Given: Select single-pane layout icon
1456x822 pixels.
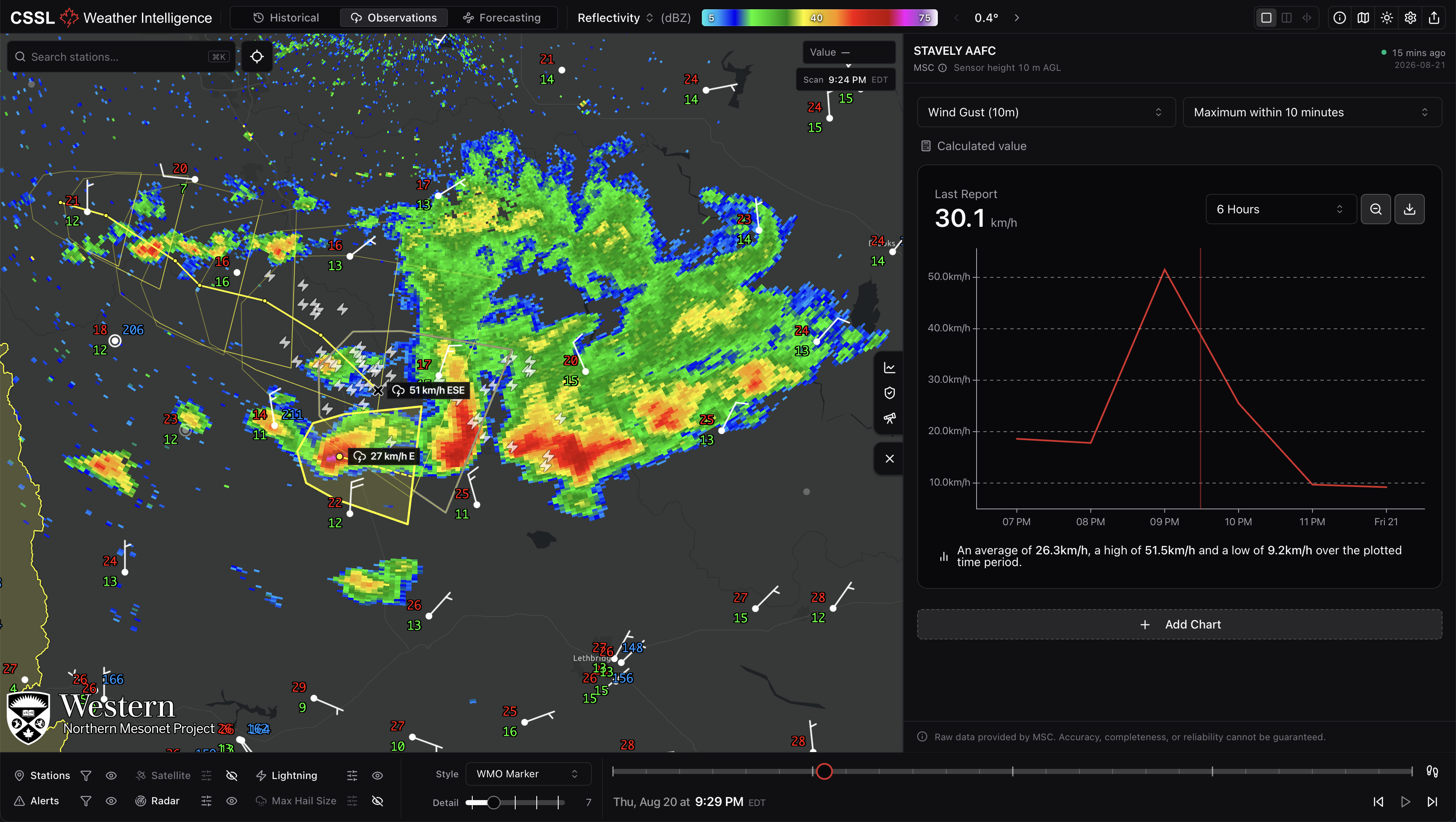Looking at the screenshot, I should [x=1266, y=18].
